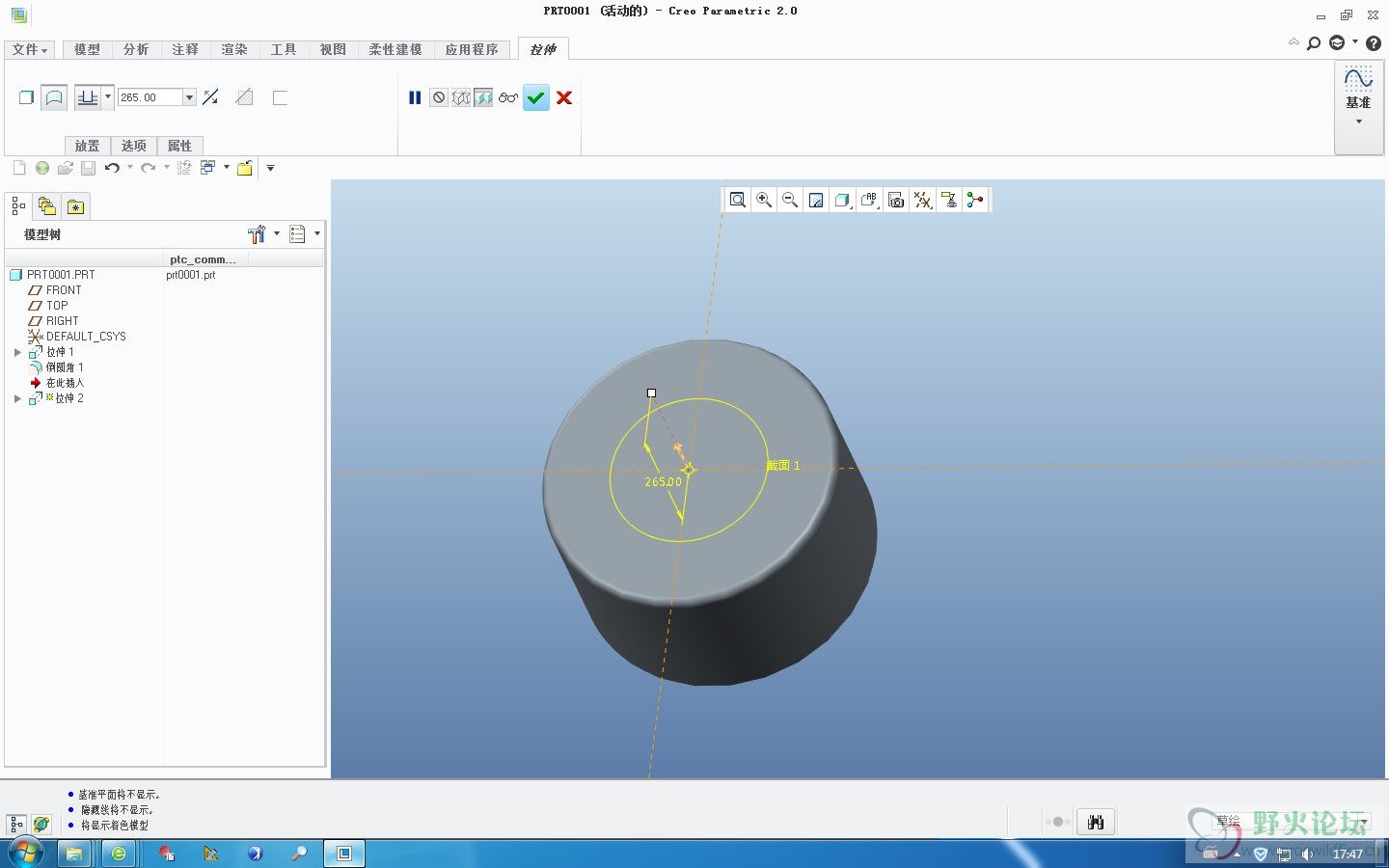This screenshot has height=868, width=1389.
Task: Click the windows switch icon
Action: coord(207,168)
